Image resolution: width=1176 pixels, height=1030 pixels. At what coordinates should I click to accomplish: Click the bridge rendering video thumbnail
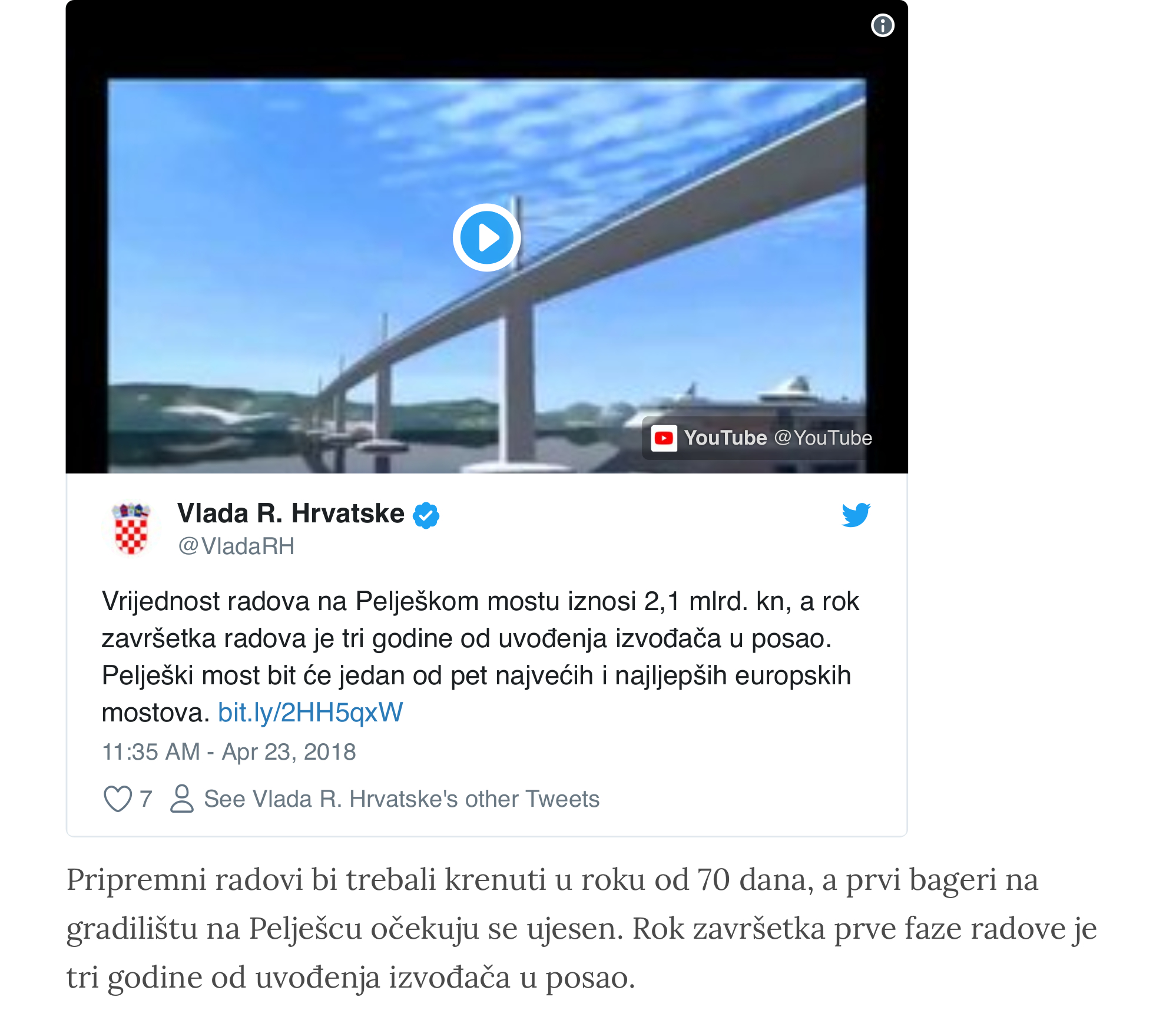tap(486, 276)
